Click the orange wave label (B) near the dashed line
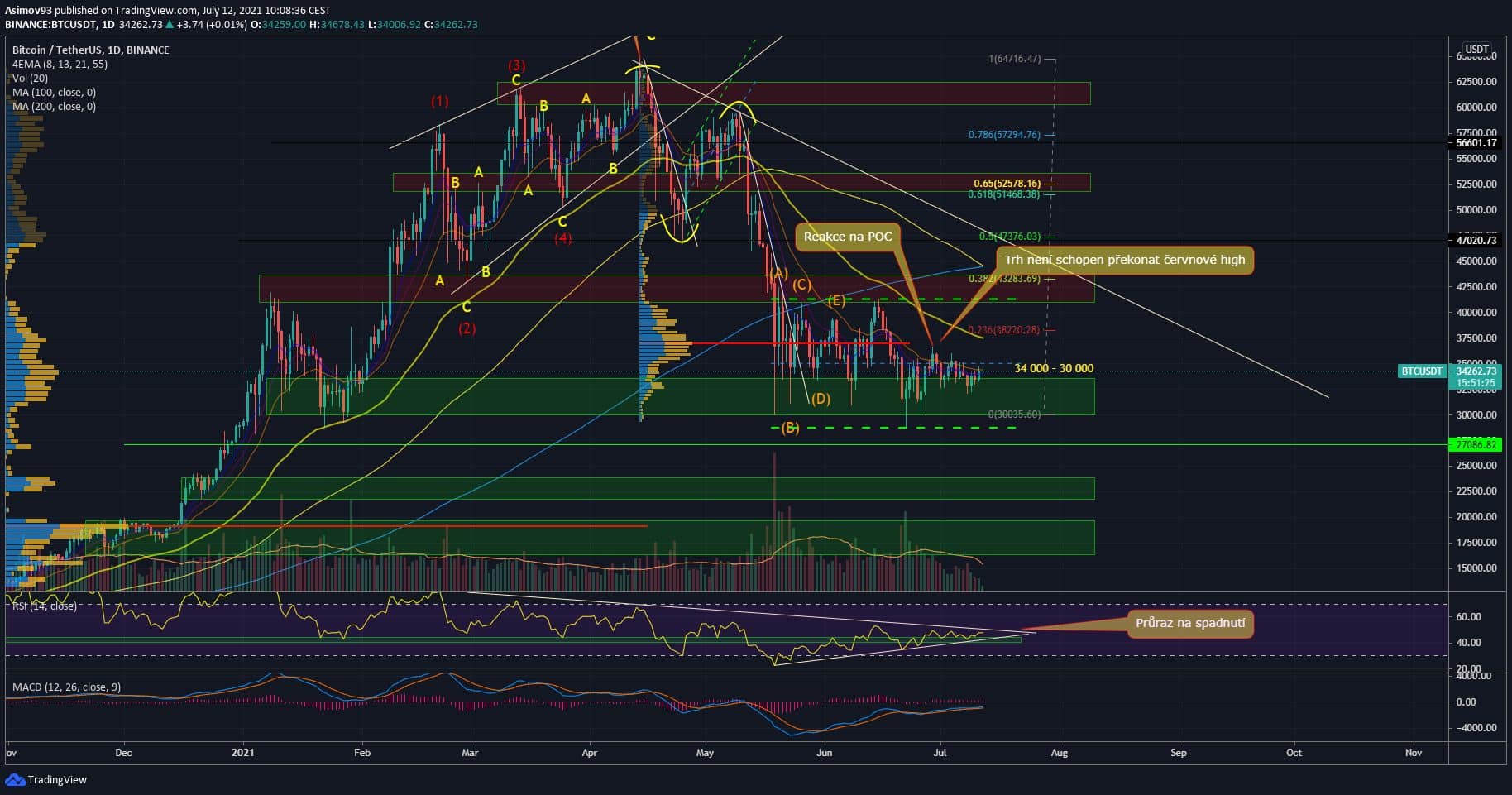 pyautogui.click(x=790, y=428)
